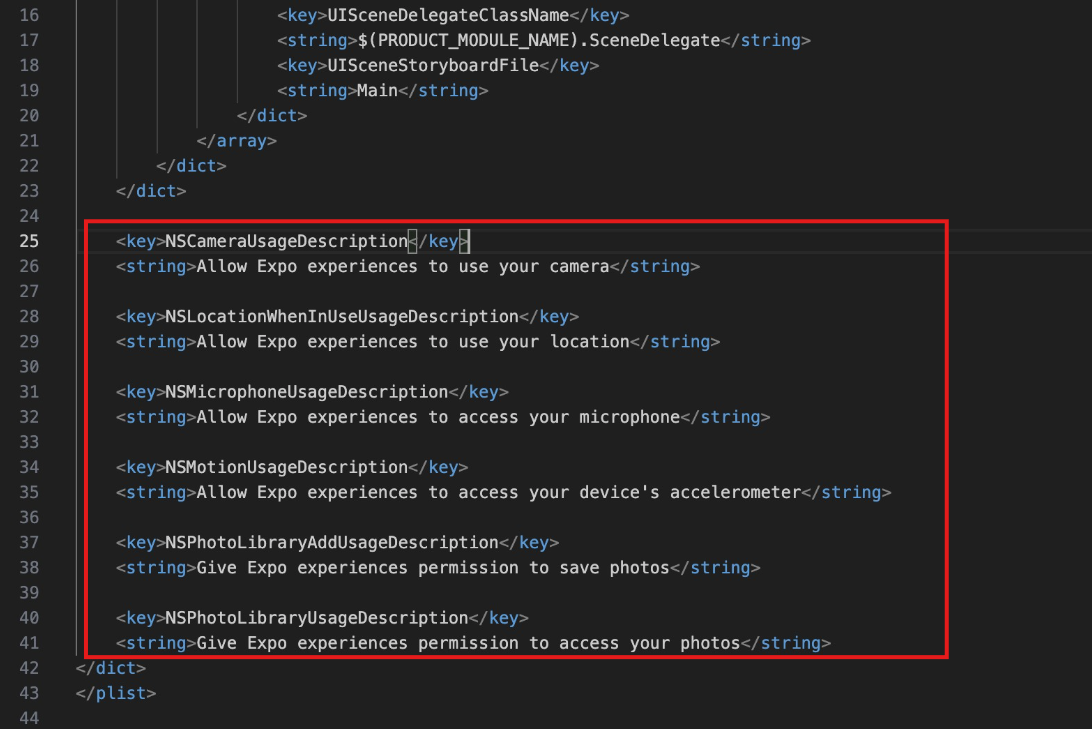
Task: Click the closing plist tag
Action: pyautogui.click(x=116, y=693)
